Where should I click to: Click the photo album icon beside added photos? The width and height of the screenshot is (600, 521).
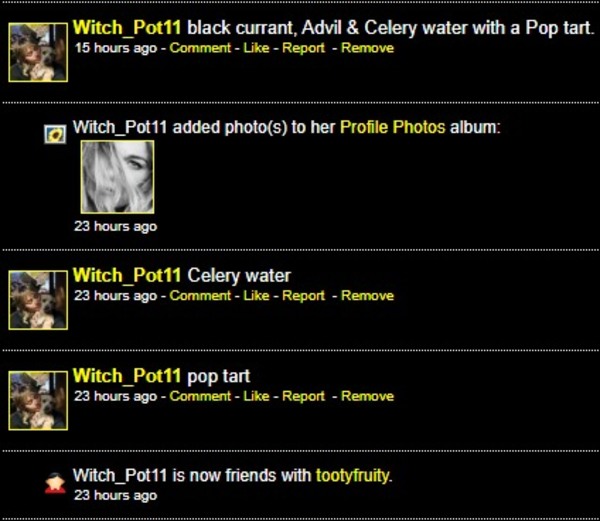pos(56,133)
